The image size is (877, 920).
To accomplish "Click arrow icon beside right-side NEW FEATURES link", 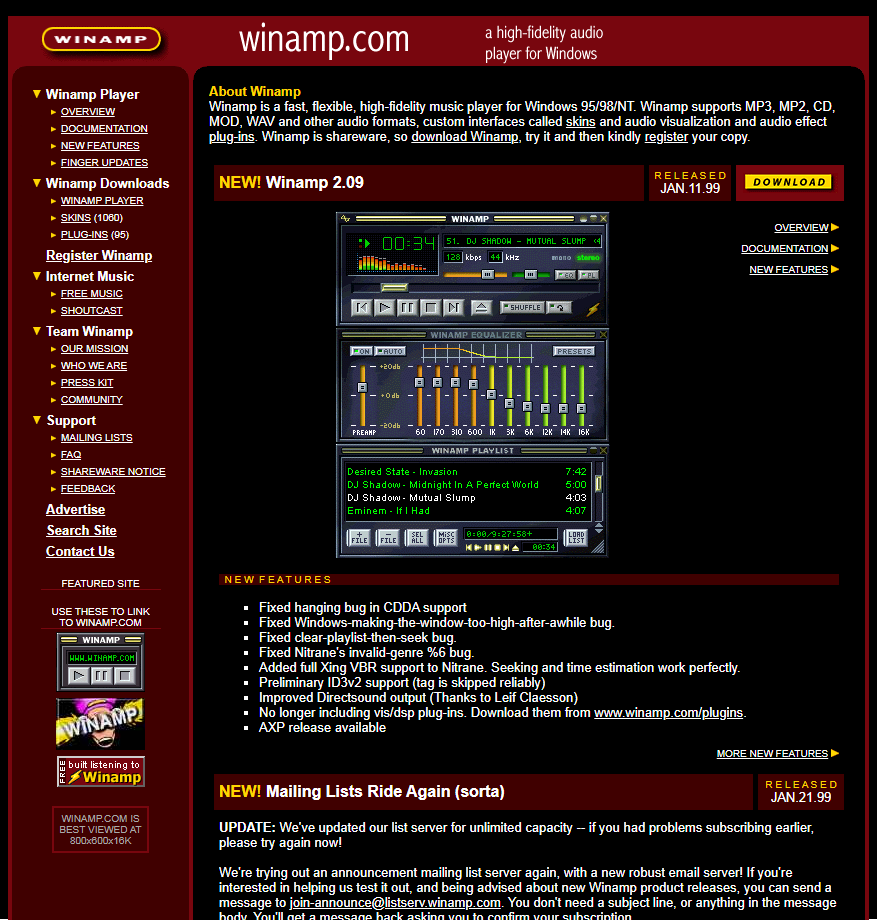I will 835,269.
